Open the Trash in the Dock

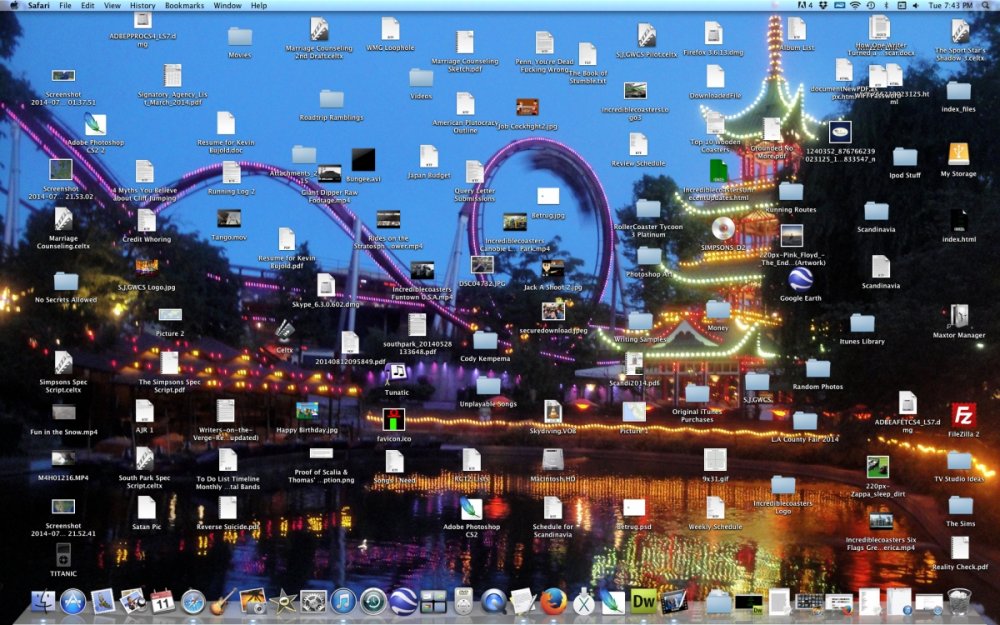click(958, 601)
